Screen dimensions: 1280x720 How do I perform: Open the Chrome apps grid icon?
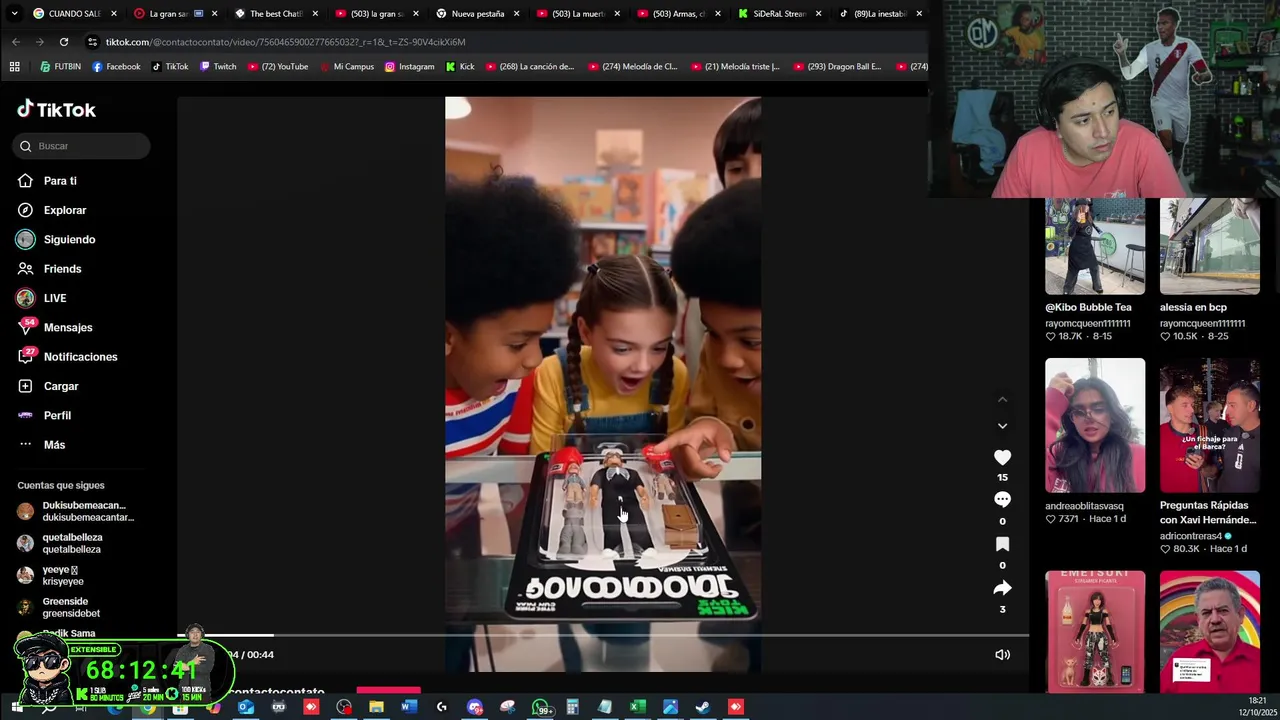(x=14, y=67)
